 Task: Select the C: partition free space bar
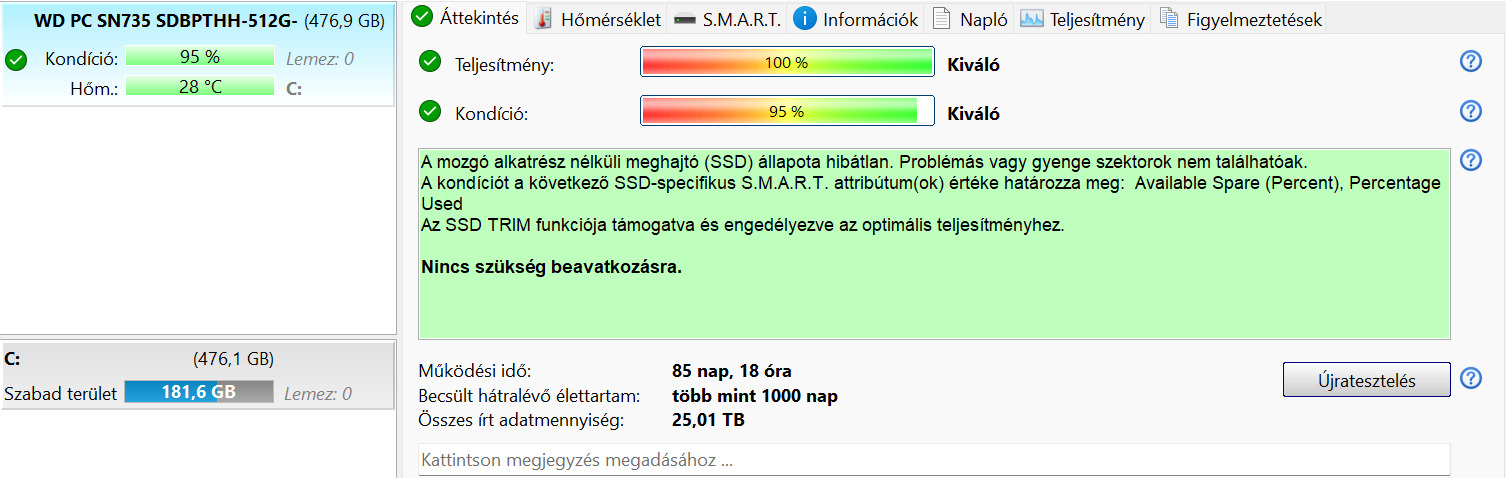tap(198, 393)
